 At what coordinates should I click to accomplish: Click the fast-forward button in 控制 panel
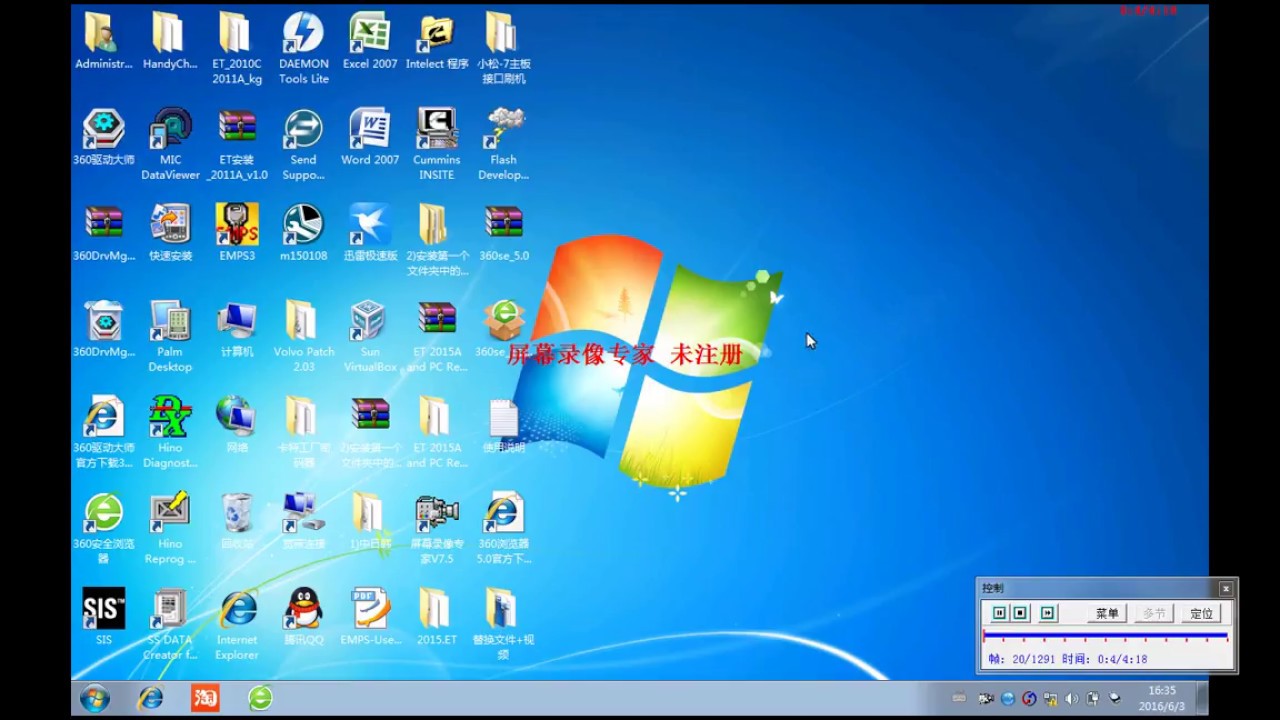[1047, 613]
